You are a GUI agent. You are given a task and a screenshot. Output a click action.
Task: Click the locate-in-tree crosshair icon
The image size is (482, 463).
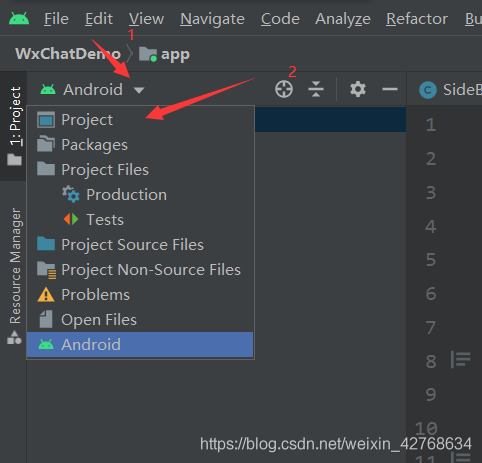pos(284,89)
